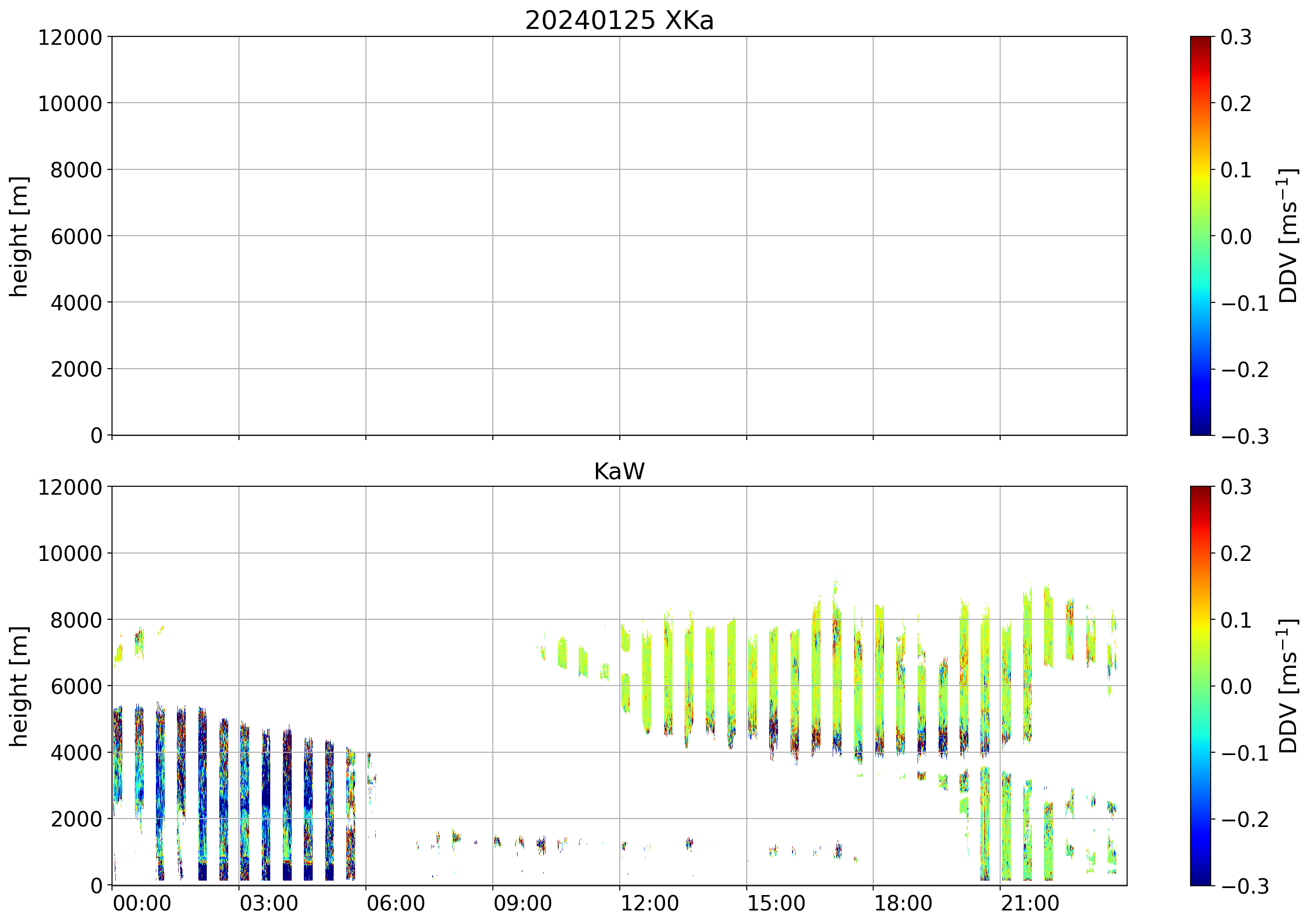Click the bottom plot 8000 y-axis label
Screen dimensions: 1311x924
pos(76,620)
